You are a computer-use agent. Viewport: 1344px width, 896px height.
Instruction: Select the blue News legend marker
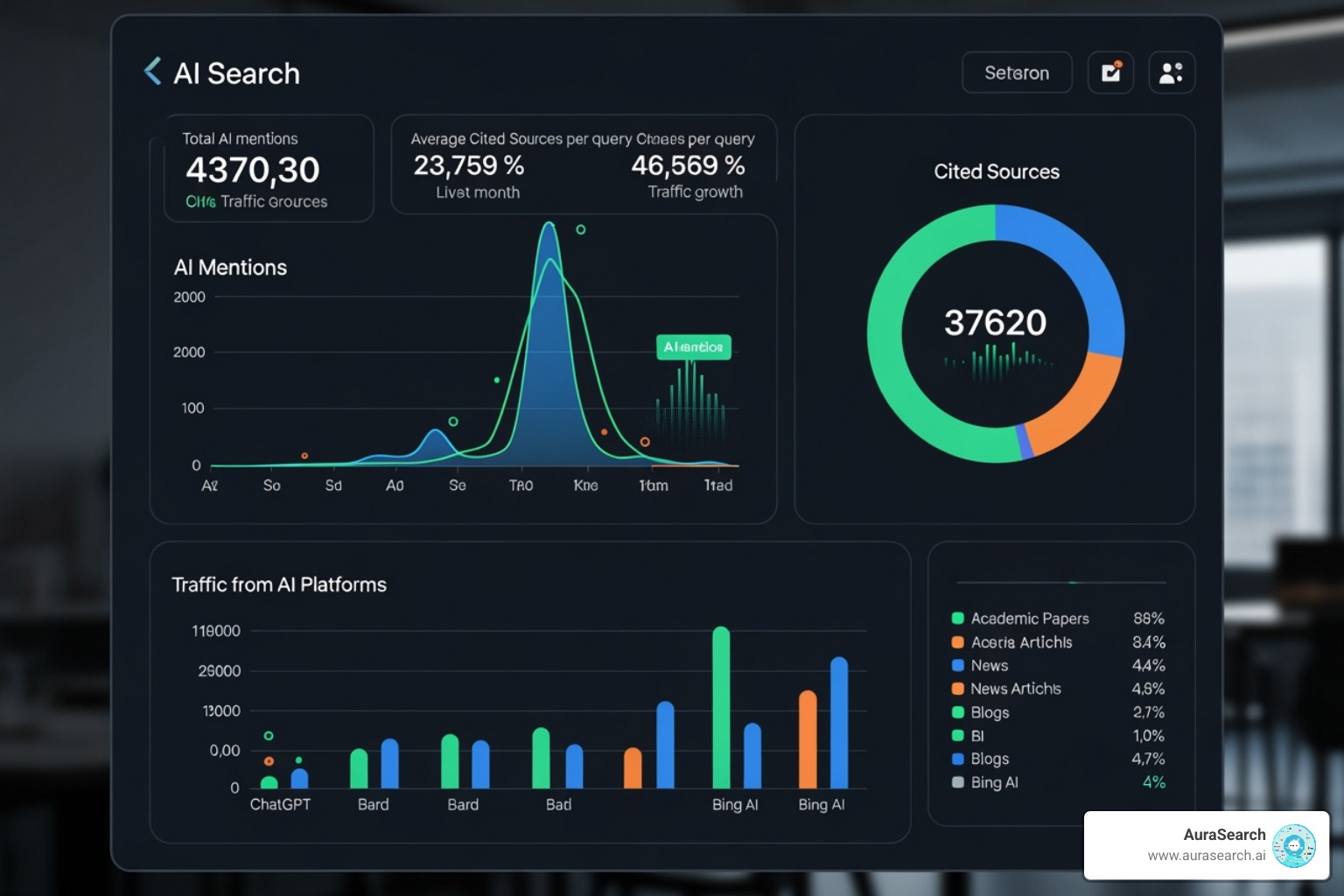pyautogui.click(x=956, y=665)
